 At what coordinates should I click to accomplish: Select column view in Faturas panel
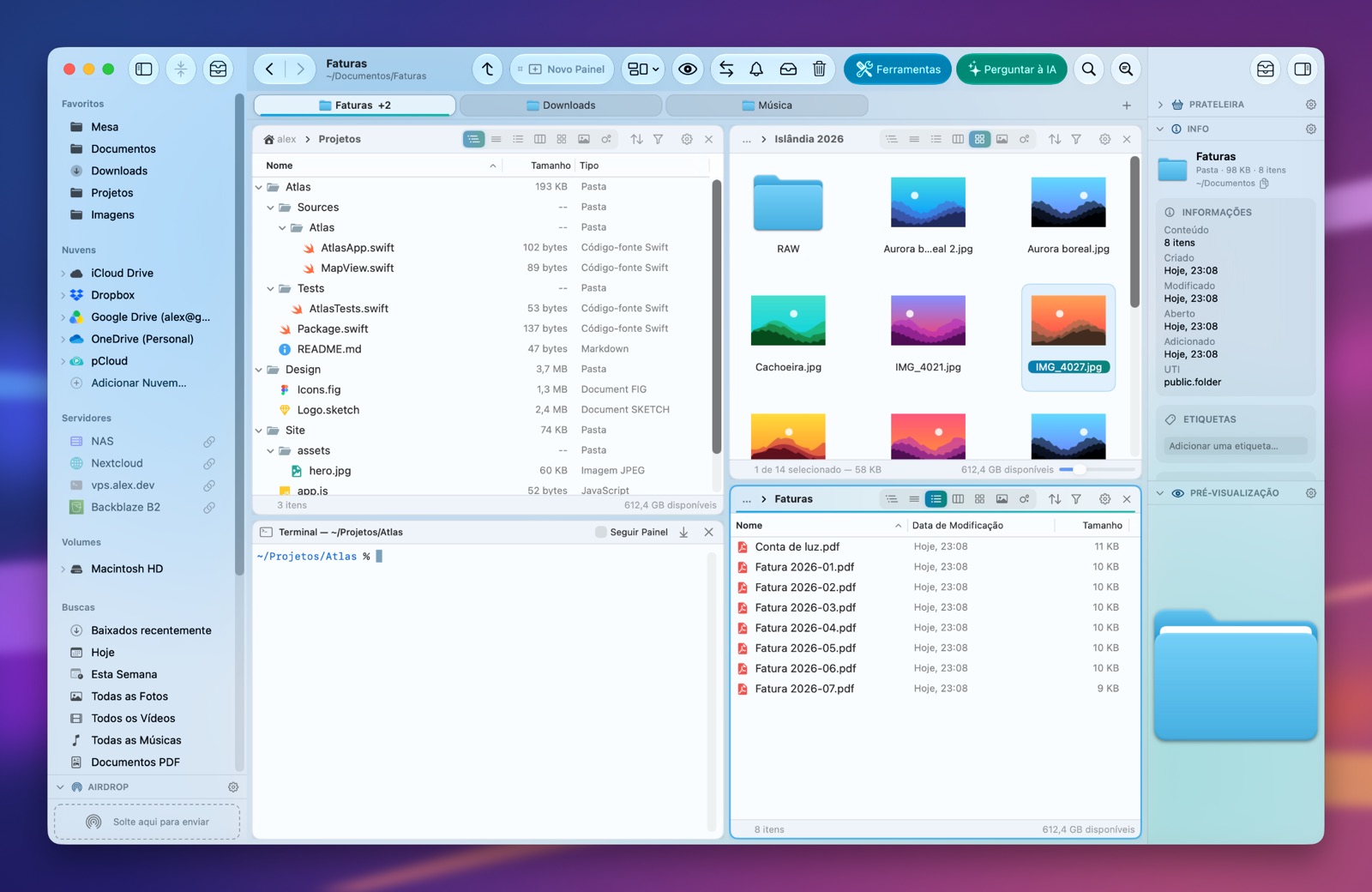[x=958, y=499]
